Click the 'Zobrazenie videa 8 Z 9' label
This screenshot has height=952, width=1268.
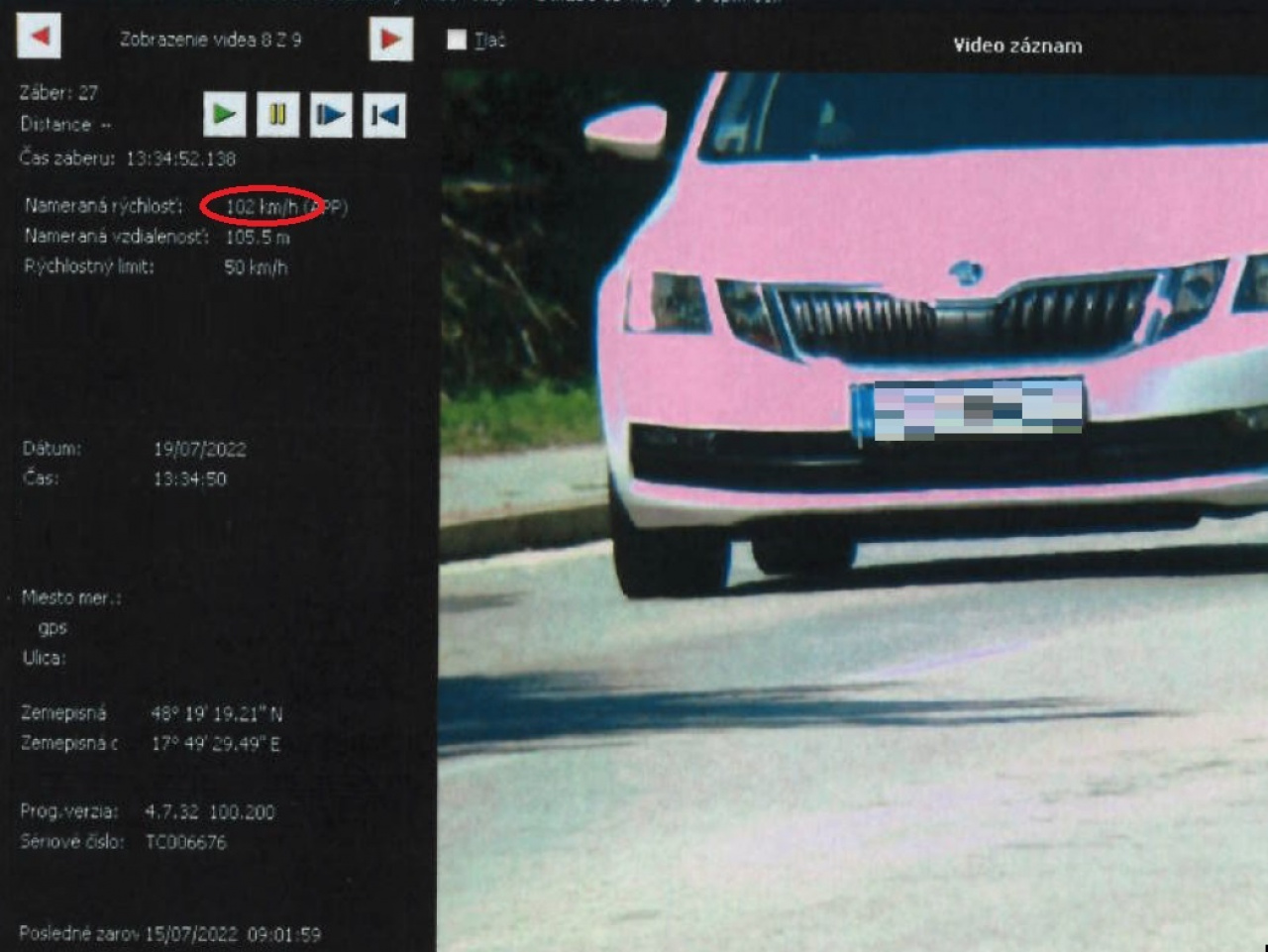(211, 40)
